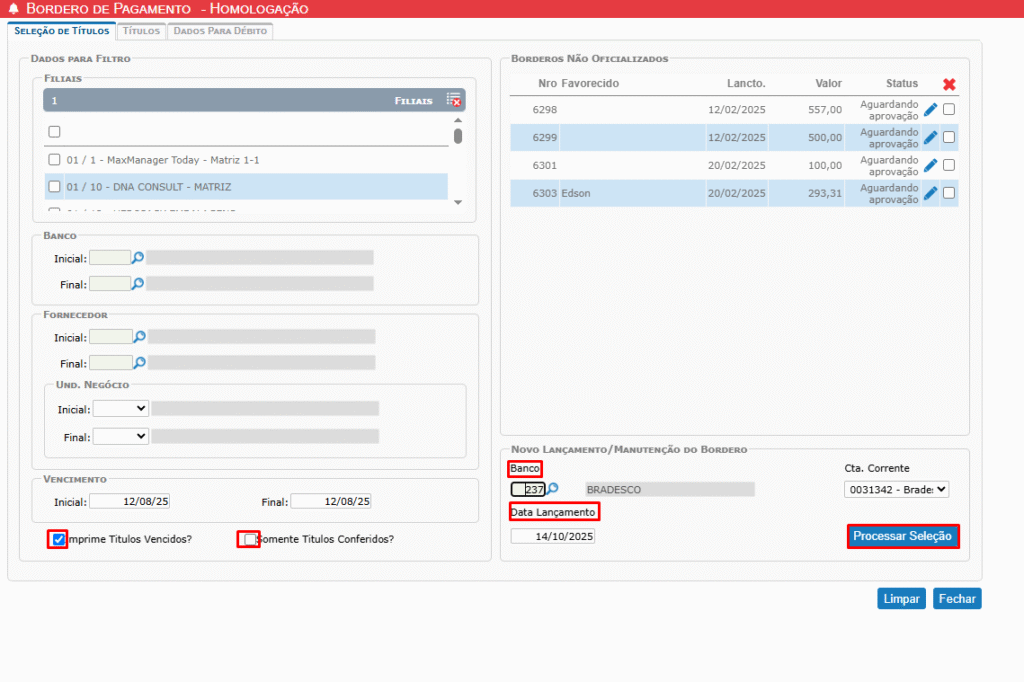The height and width of the screenshot is (682, 1024).
Task: Enable Somente Titulos Conferidos checkbox
Action: tap(249, 539)
